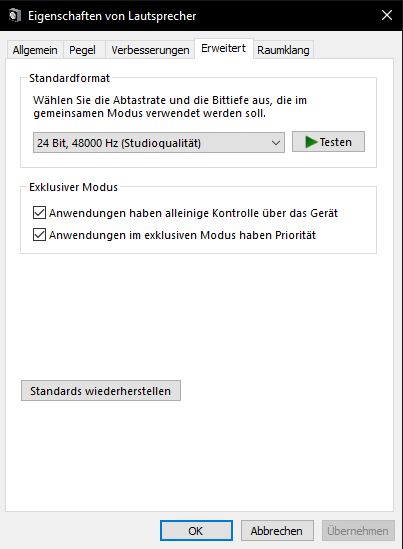
Task: Click the speaker icon in the title bar
Action: point(15,16)
